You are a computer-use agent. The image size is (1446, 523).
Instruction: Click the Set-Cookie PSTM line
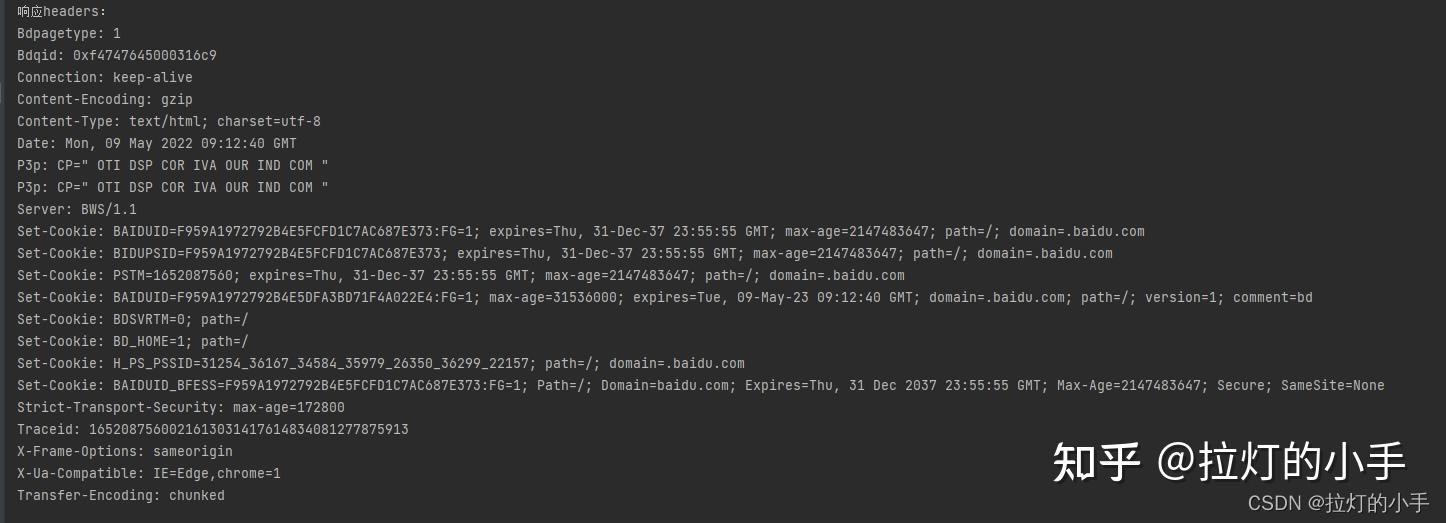coord(461,276)
